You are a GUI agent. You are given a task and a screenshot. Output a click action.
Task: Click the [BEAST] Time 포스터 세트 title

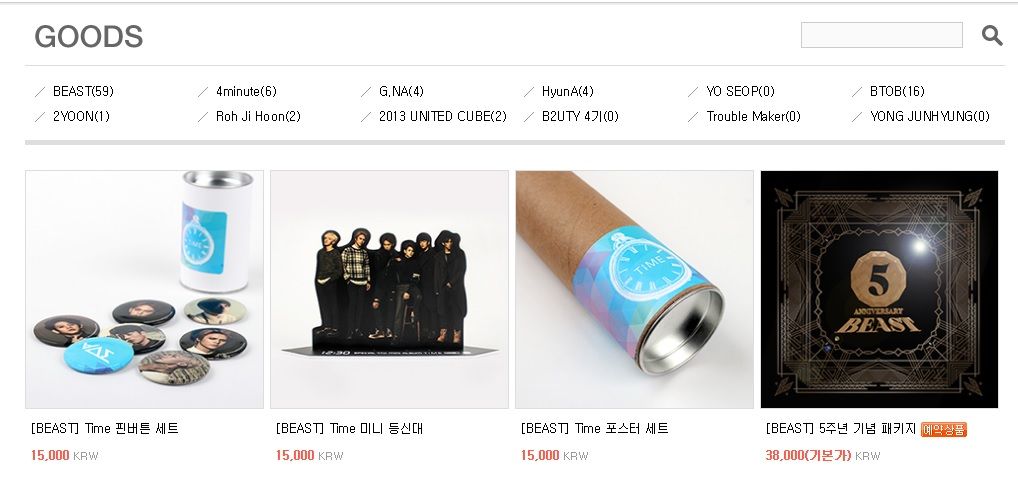pyautogui.click(x=594, y=428)
